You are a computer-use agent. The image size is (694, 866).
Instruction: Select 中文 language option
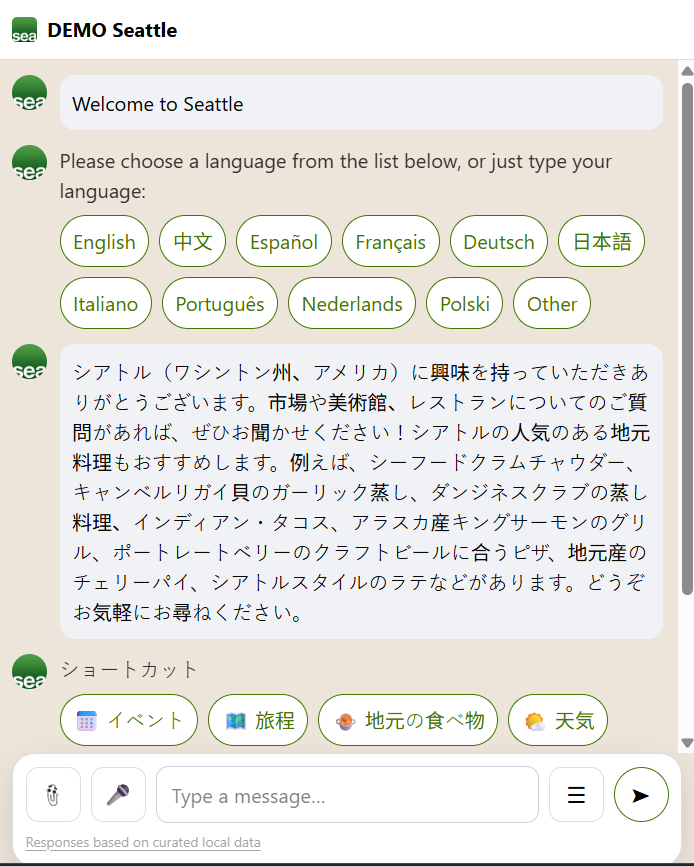pos(193,242)
